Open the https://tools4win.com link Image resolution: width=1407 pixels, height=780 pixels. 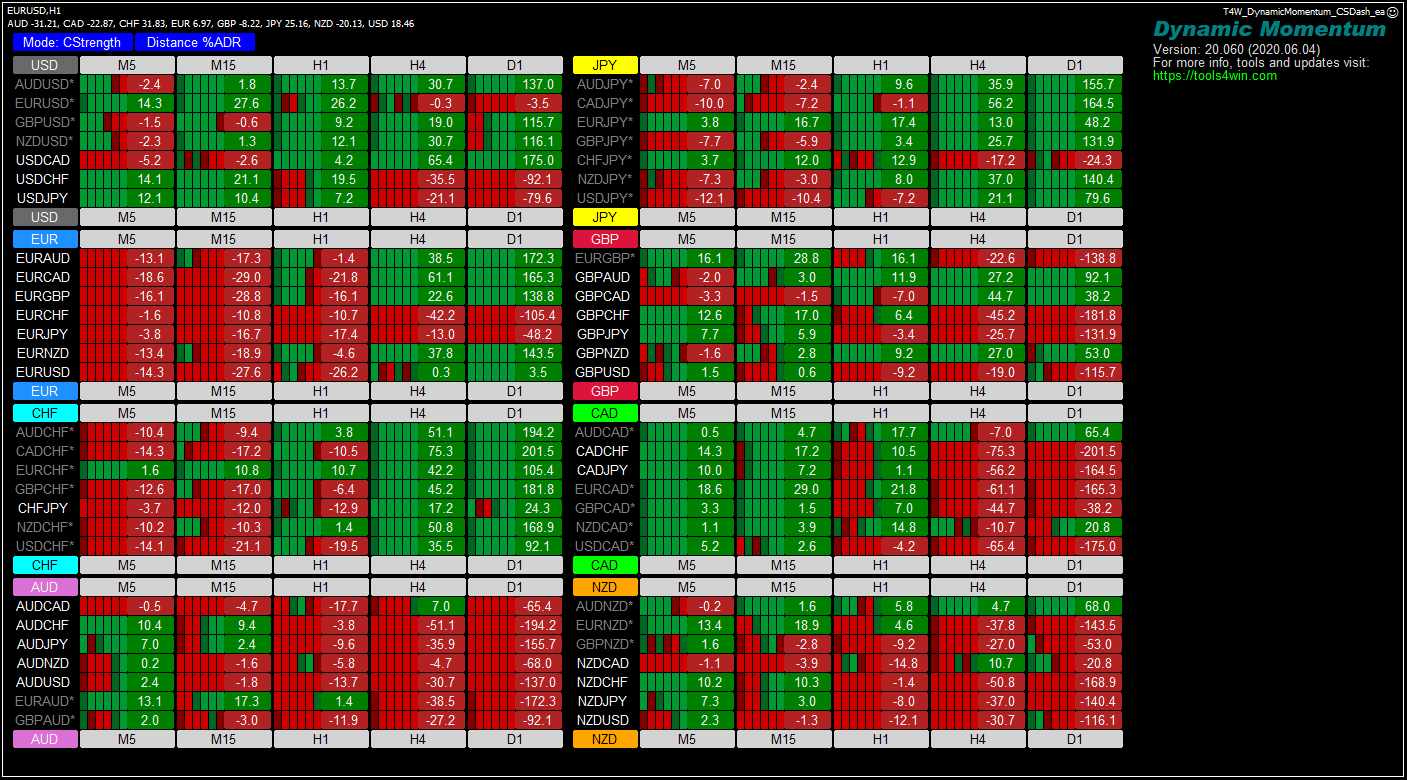(x=1215, y=76)
